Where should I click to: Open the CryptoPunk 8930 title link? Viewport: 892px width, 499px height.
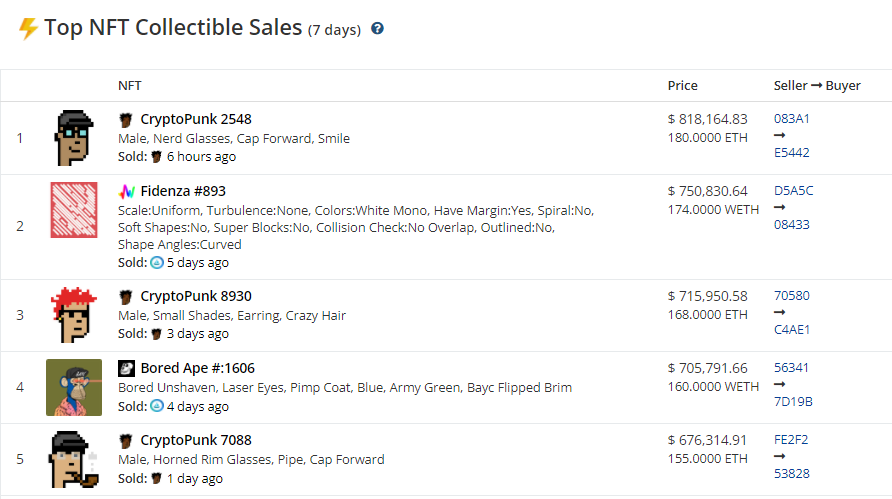(196, 296)
